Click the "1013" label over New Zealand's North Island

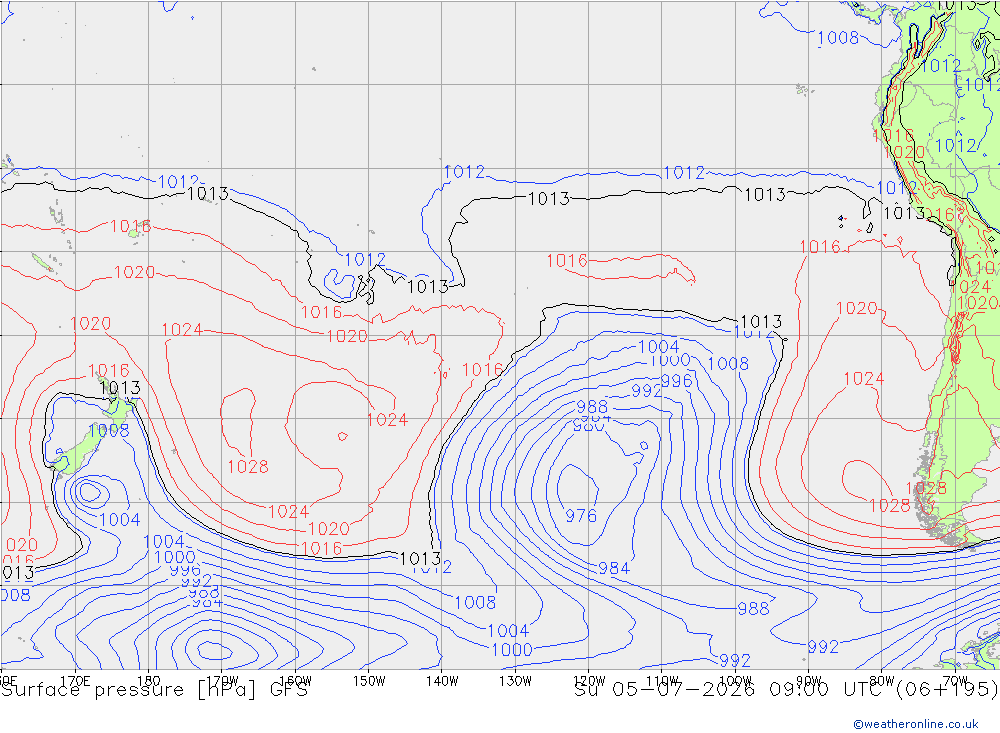[x=120, y=388]
